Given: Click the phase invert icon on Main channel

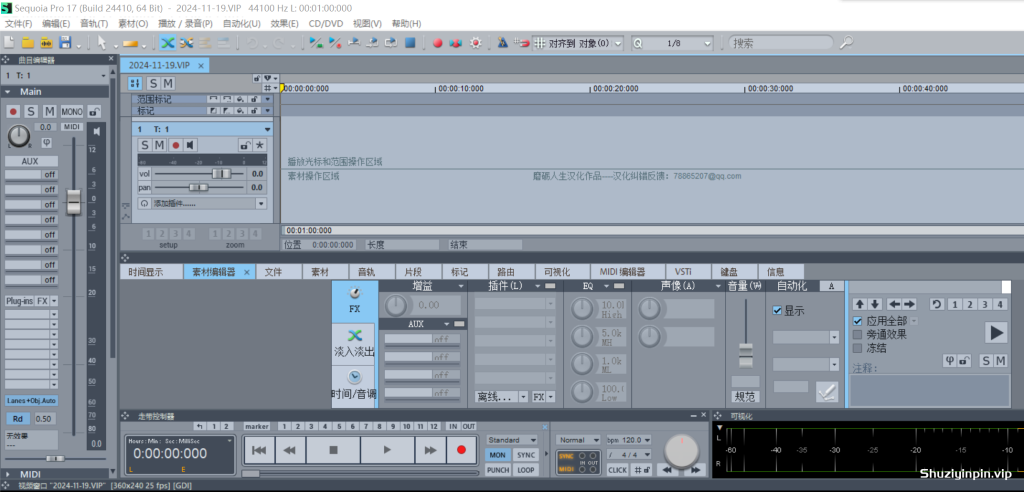Looking at the screenshot, I should 47,142.
